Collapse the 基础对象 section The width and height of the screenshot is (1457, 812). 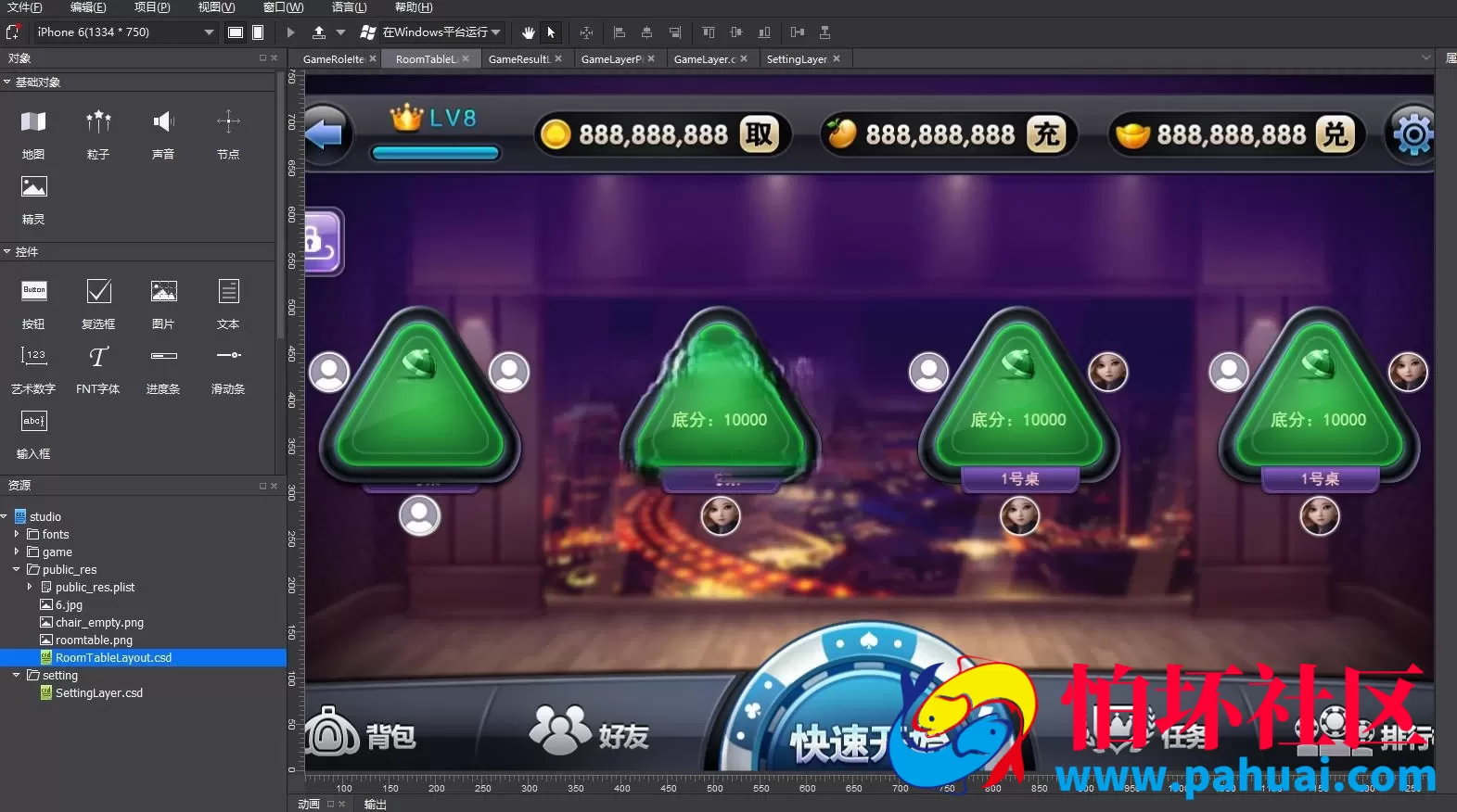[7, 82]
